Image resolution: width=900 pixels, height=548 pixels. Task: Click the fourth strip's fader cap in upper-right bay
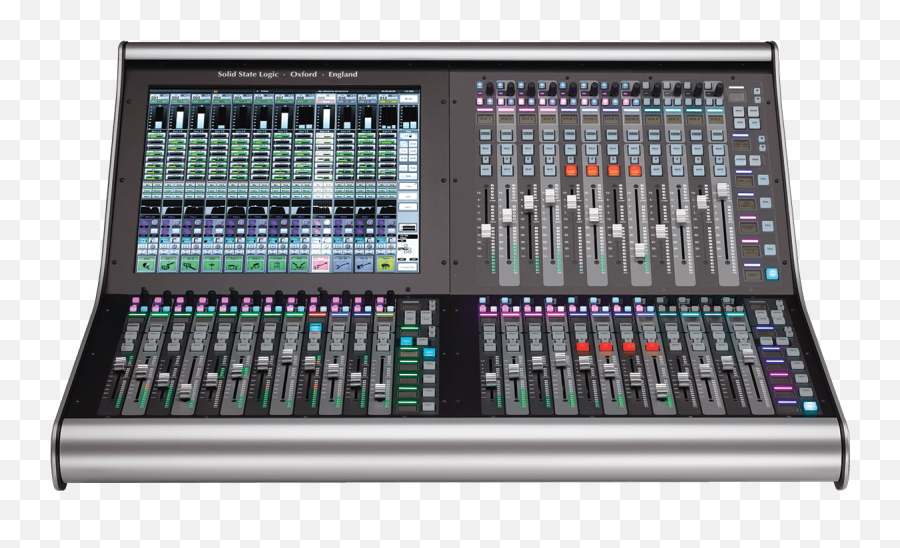coord(550,196)
